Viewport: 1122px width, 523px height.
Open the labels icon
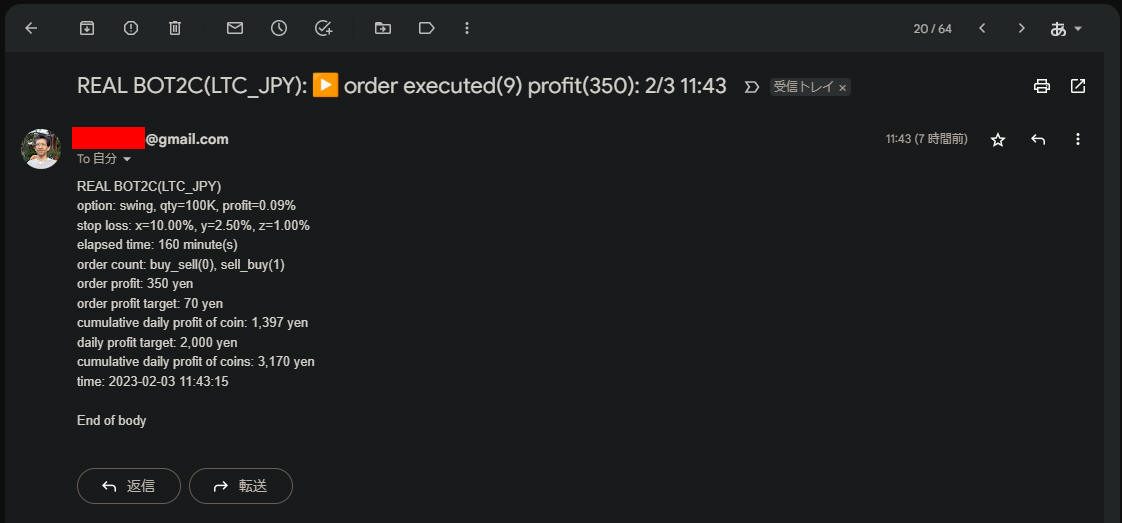pyautogui.click(x=426, y=28)
